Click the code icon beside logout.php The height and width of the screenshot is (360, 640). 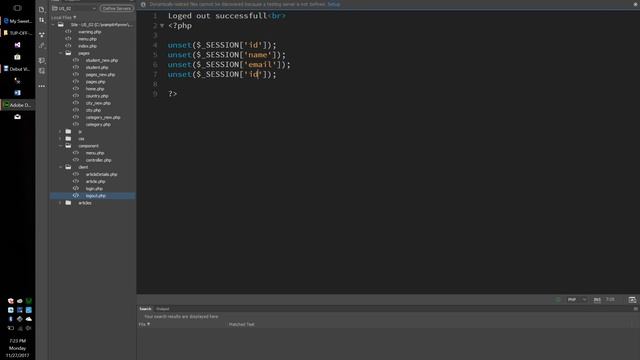click(76, 196)
